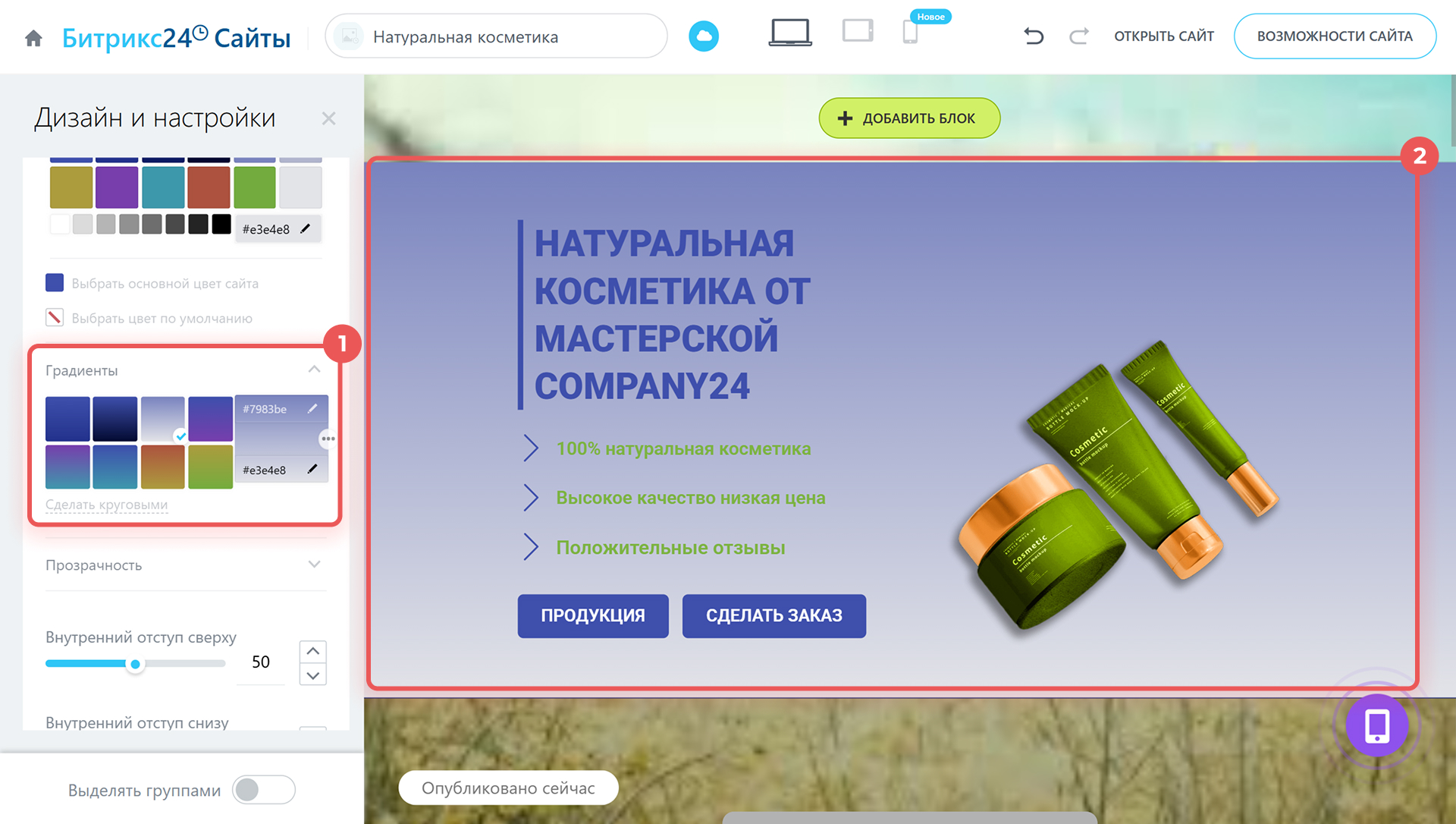Click the home icon in header
Screen dimensions: 1456x824
click(33, 38)
